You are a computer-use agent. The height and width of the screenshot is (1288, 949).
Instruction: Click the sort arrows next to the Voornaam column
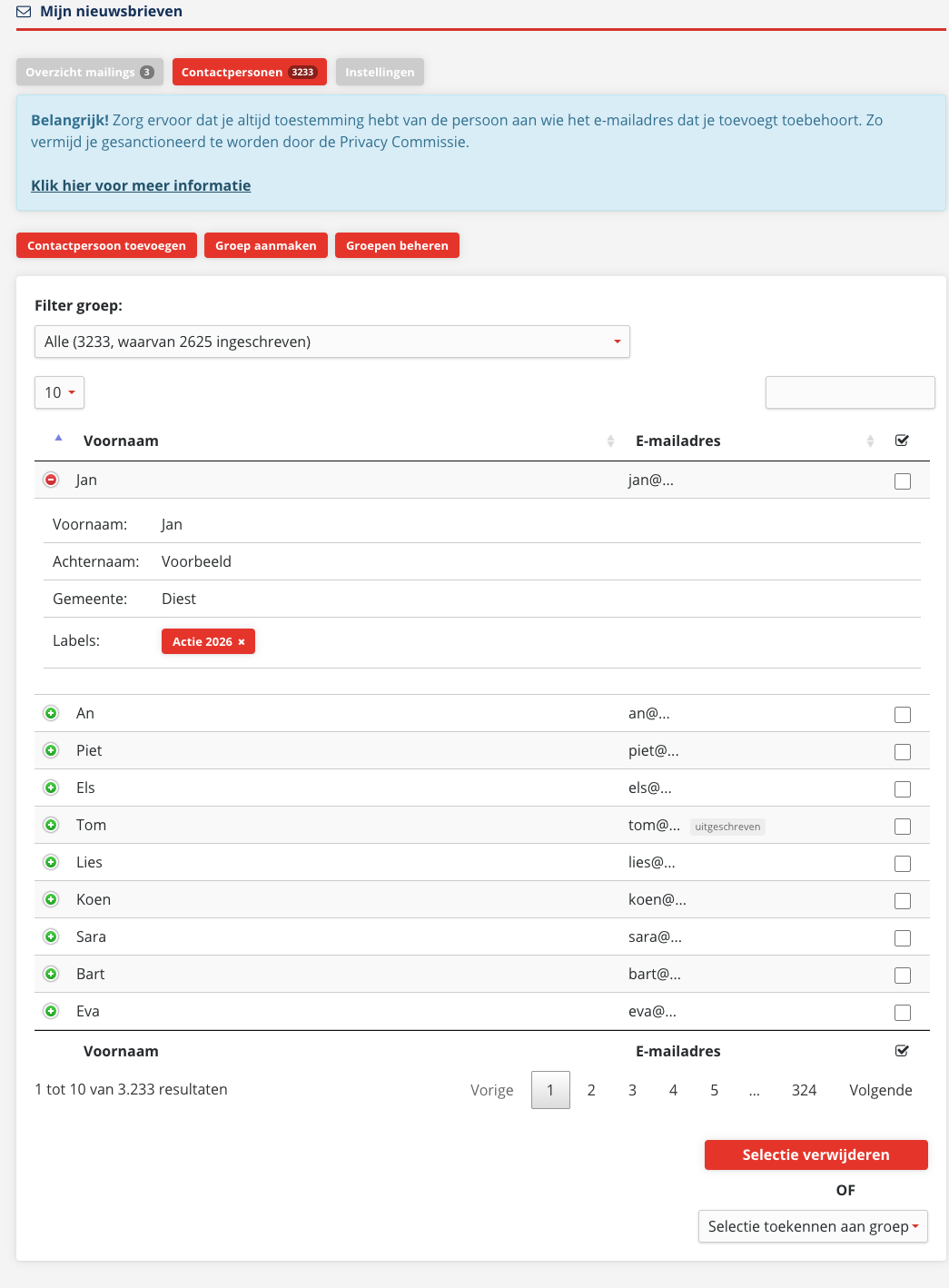pos(610,441)
